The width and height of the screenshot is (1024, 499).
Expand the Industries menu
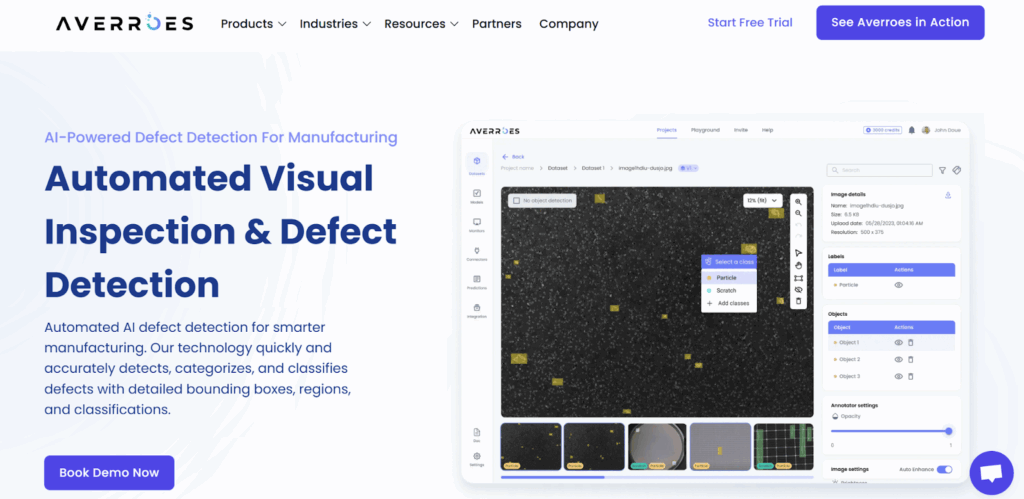(x=335, y=24)
